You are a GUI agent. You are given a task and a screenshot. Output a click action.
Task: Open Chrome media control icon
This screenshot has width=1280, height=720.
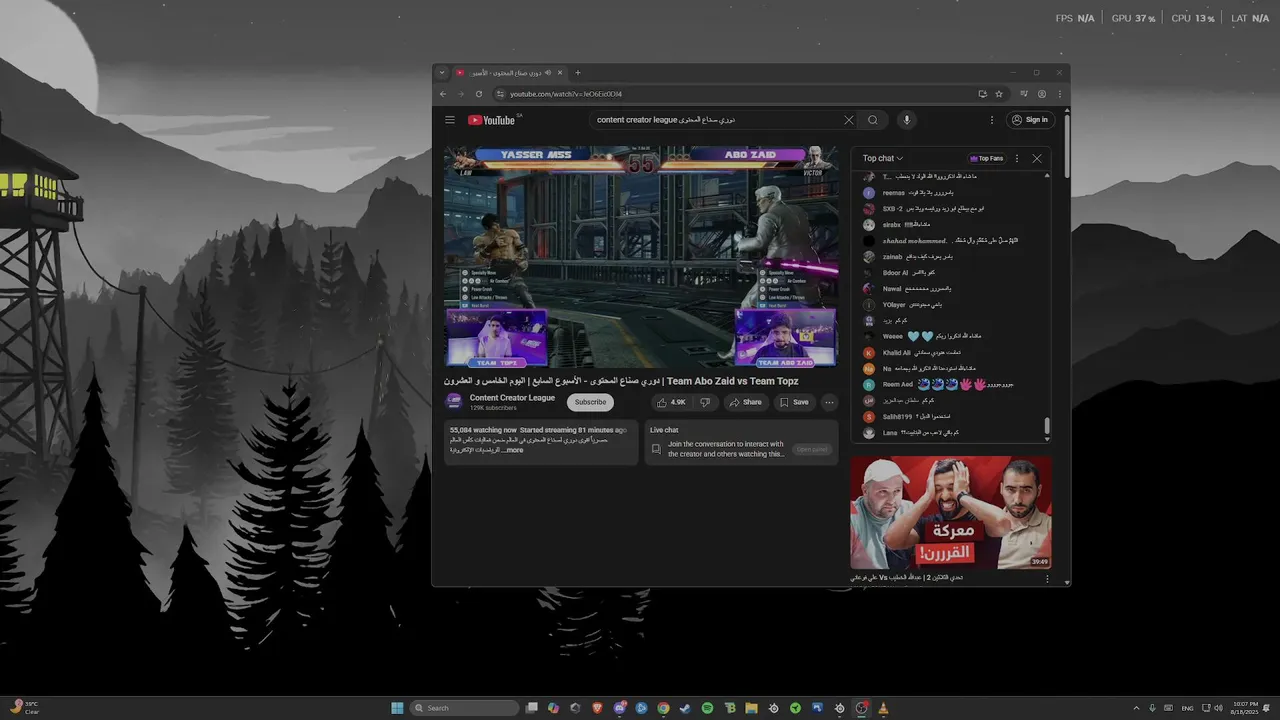pos(1025,94)
